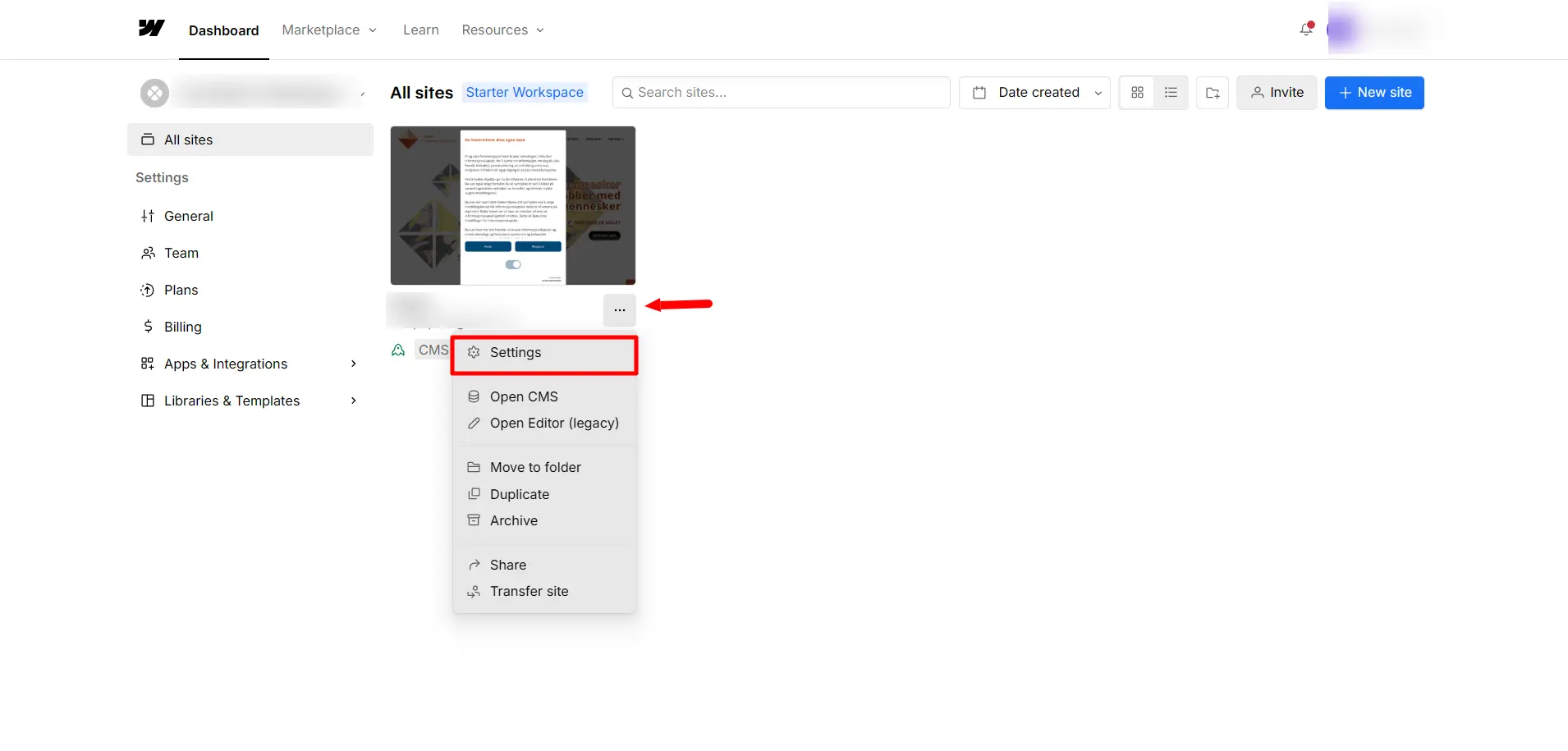Switch to the Dashboard tab
This screenshot has height=751, width=1568.
(x=224, y=30)
